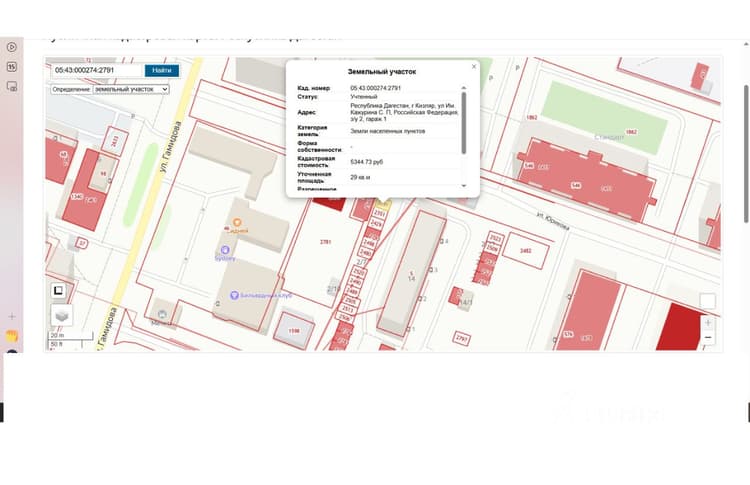The height and width of the screenshot is (485, 750).
Task: Select small parcel 2498 in garage row
Action: click(x=369, y=244)
